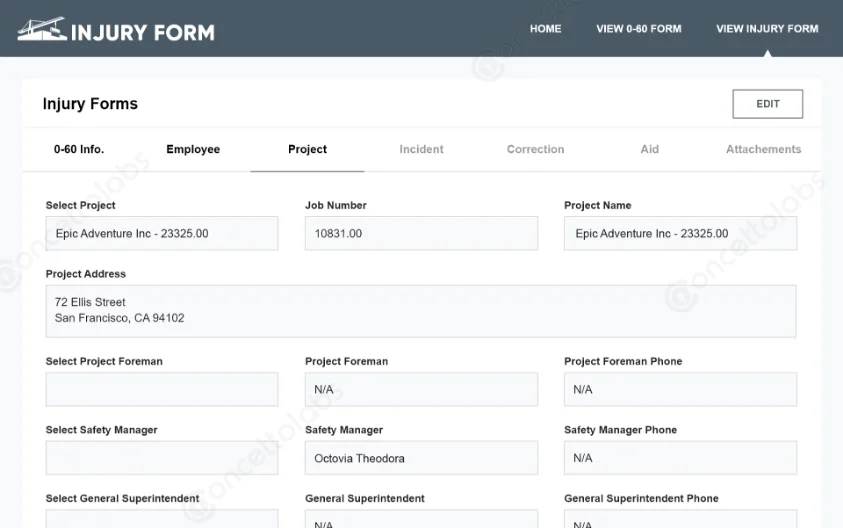
Task: Switch to the Employee tab
Action: point(193,149)
